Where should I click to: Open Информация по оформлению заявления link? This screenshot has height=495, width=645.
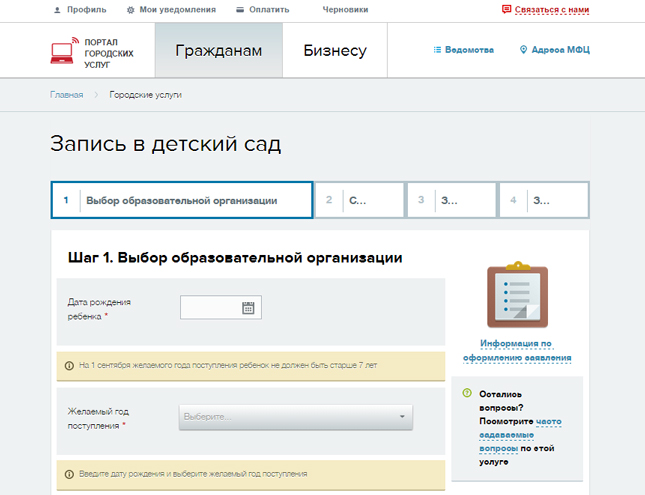(516, 350)
